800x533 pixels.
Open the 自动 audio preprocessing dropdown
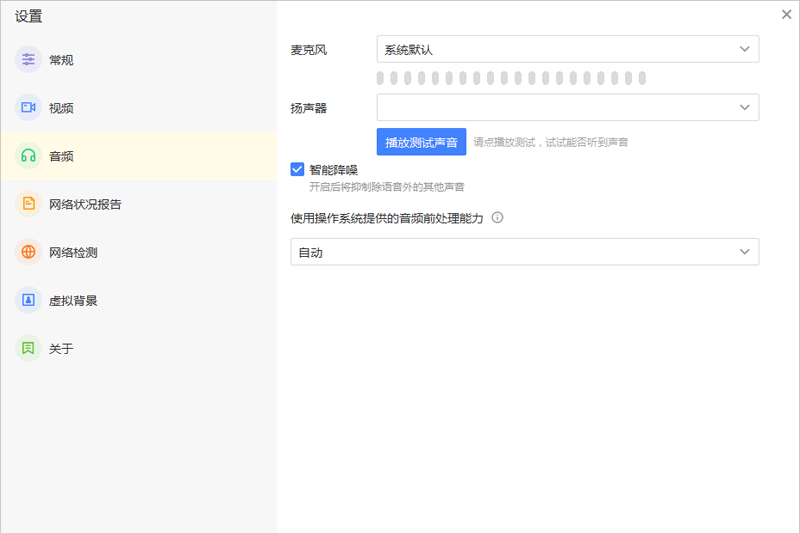524,252
